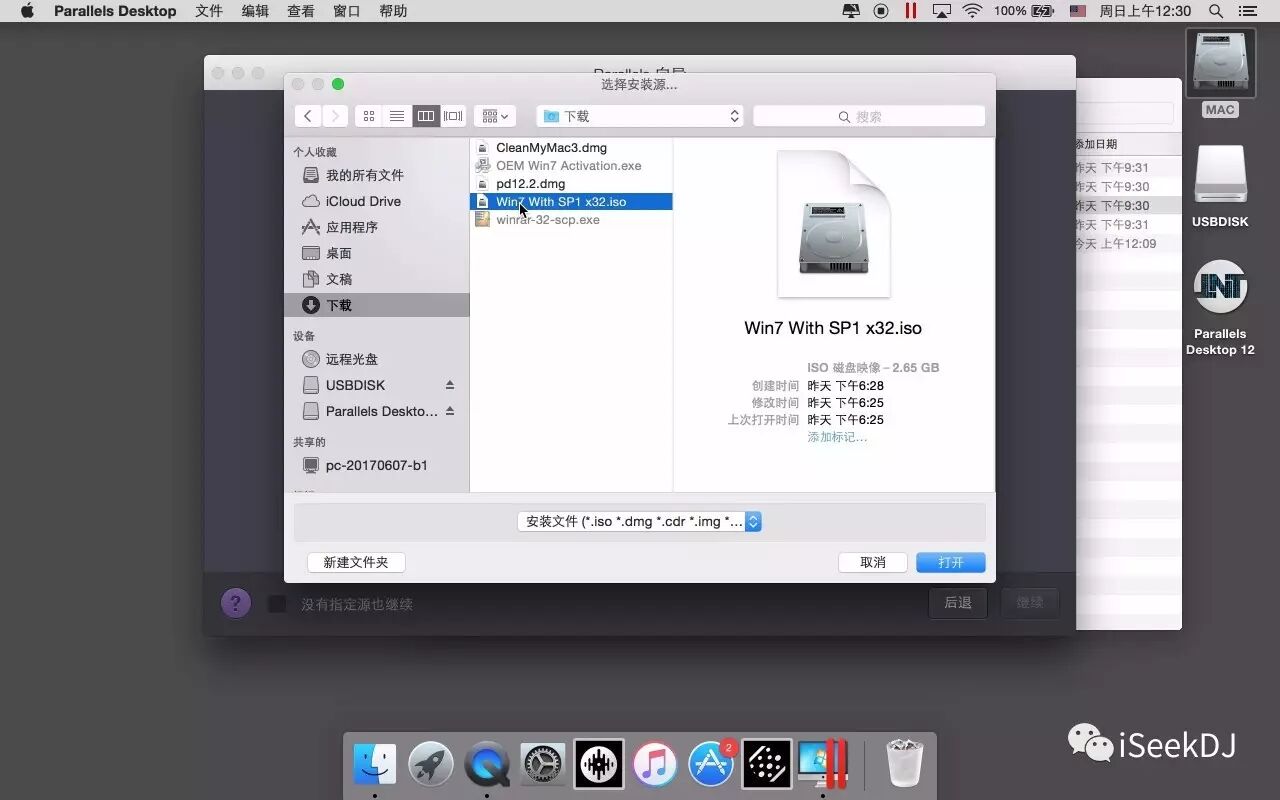Switch to column view

point(426,116)
